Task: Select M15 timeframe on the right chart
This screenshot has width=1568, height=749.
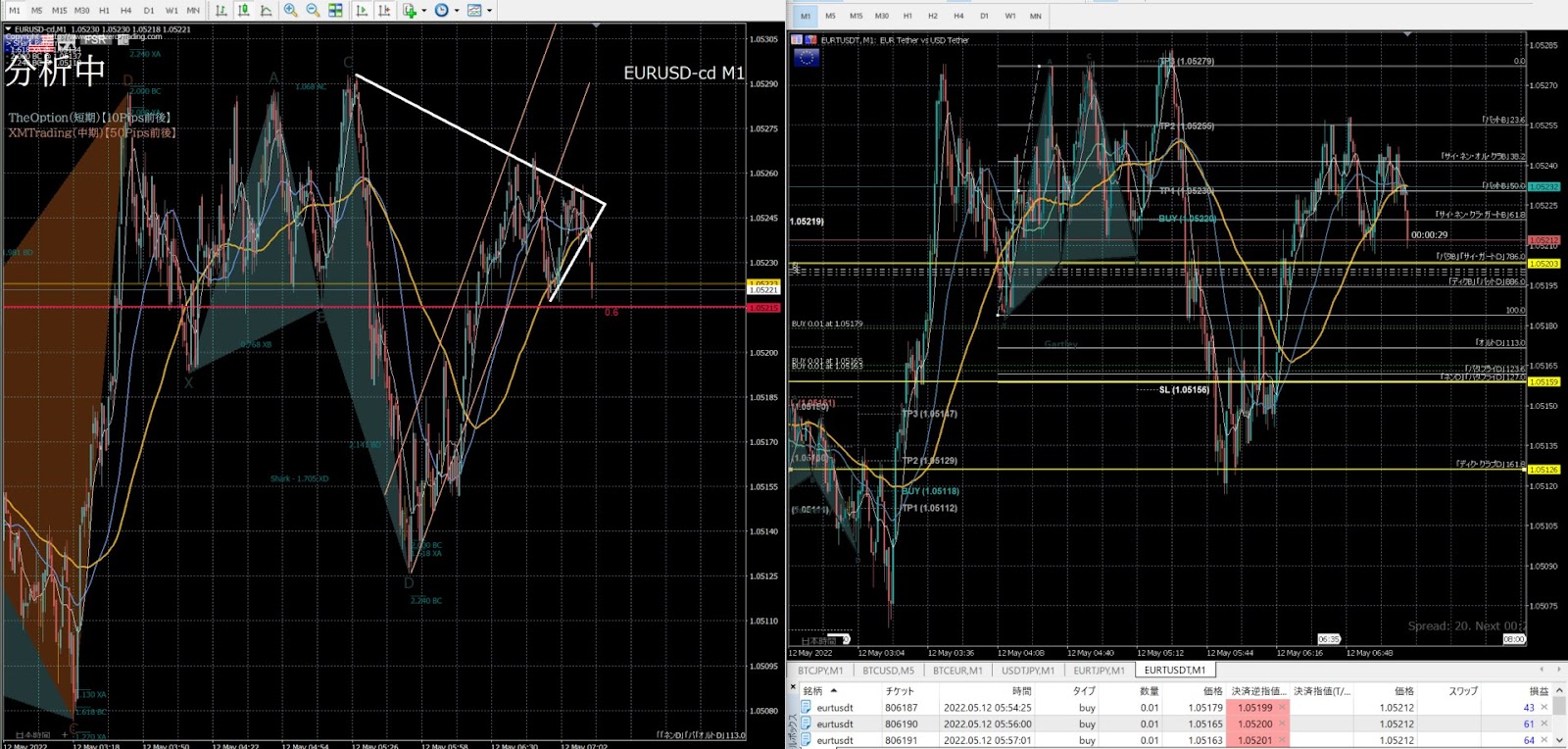Action: click(856, 16)
